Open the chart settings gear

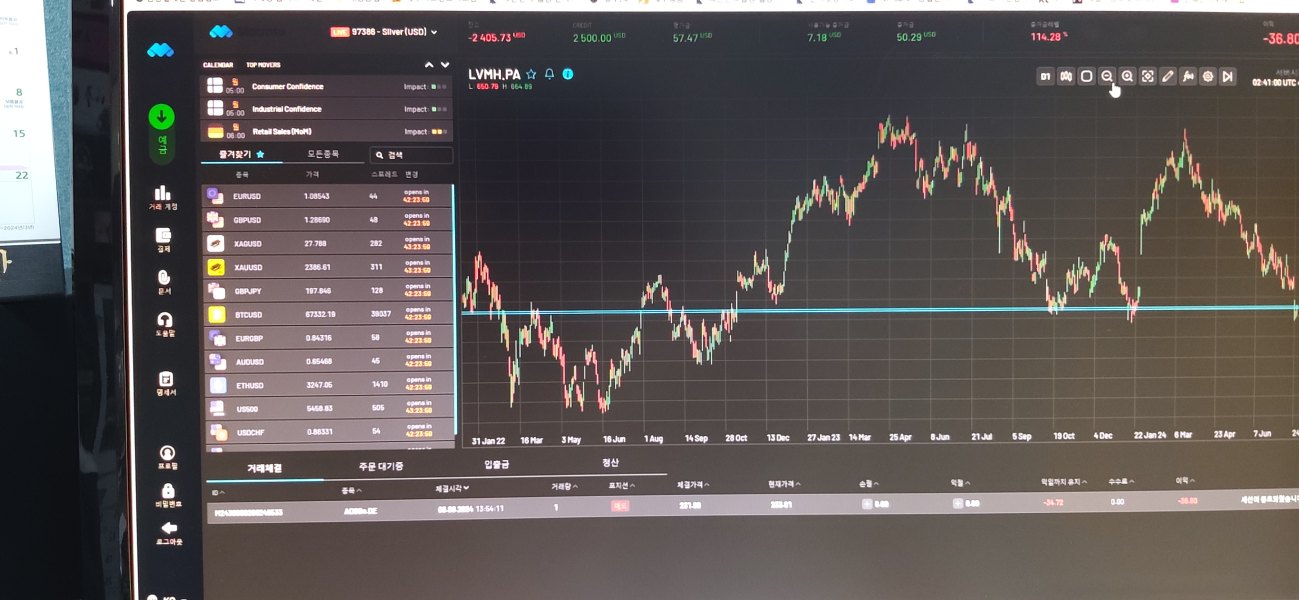coord(1208,76)
